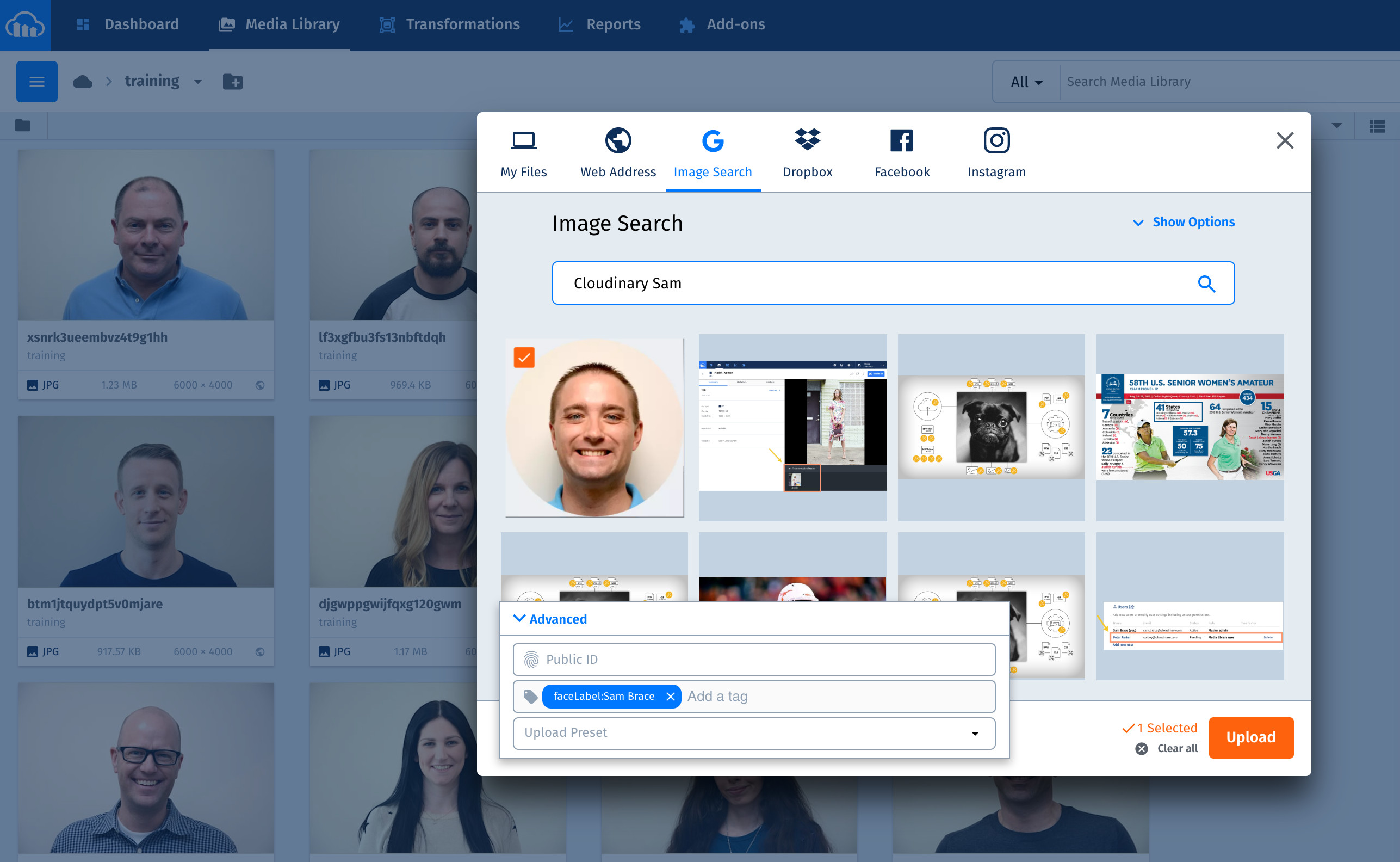The width and height of the screenshot is (1400, 862).
Task: Choose Instagram as upload source
Action: [996, 153]
